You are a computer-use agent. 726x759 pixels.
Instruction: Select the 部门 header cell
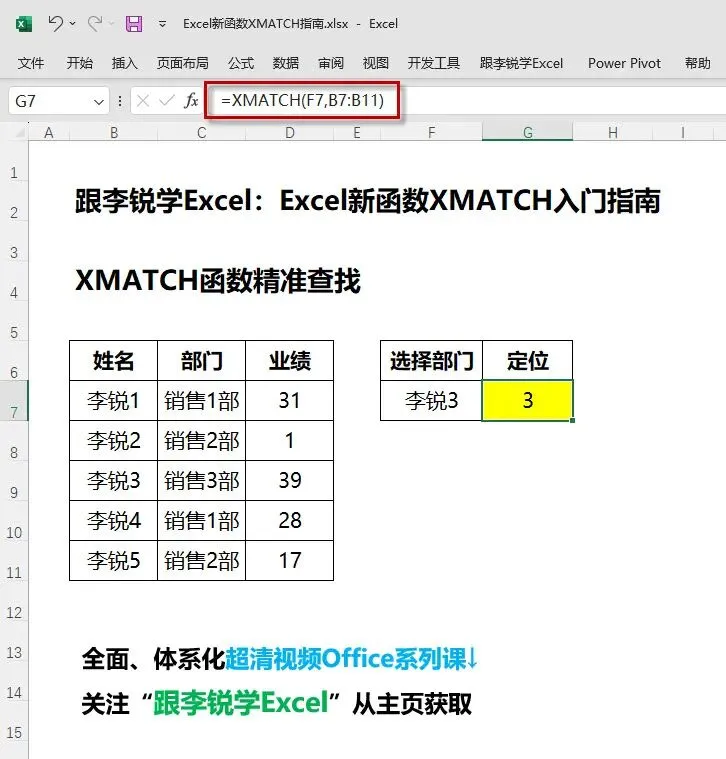click(202, 361)
